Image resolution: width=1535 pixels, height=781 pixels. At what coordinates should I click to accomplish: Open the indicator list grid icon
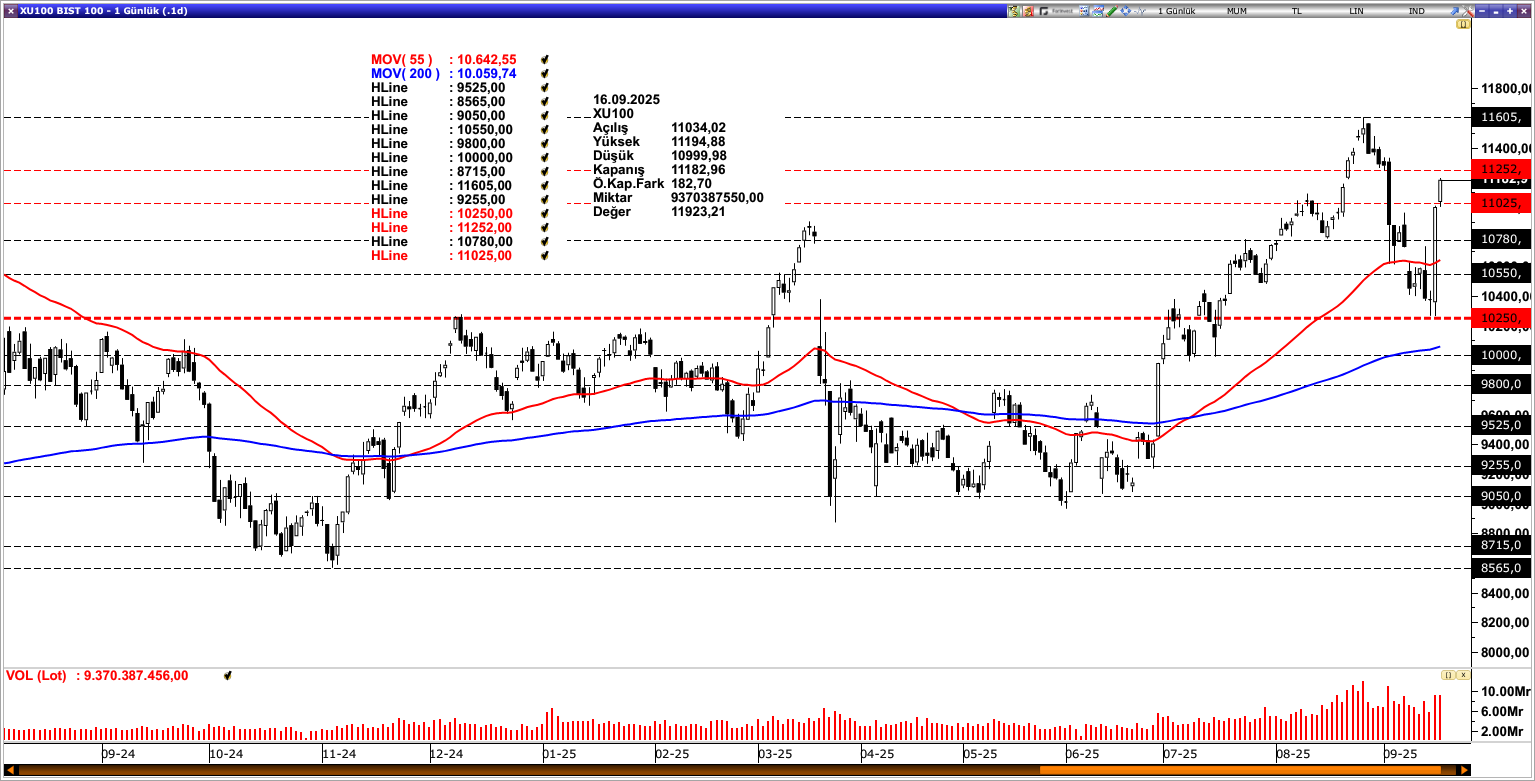click(1084, 11)
